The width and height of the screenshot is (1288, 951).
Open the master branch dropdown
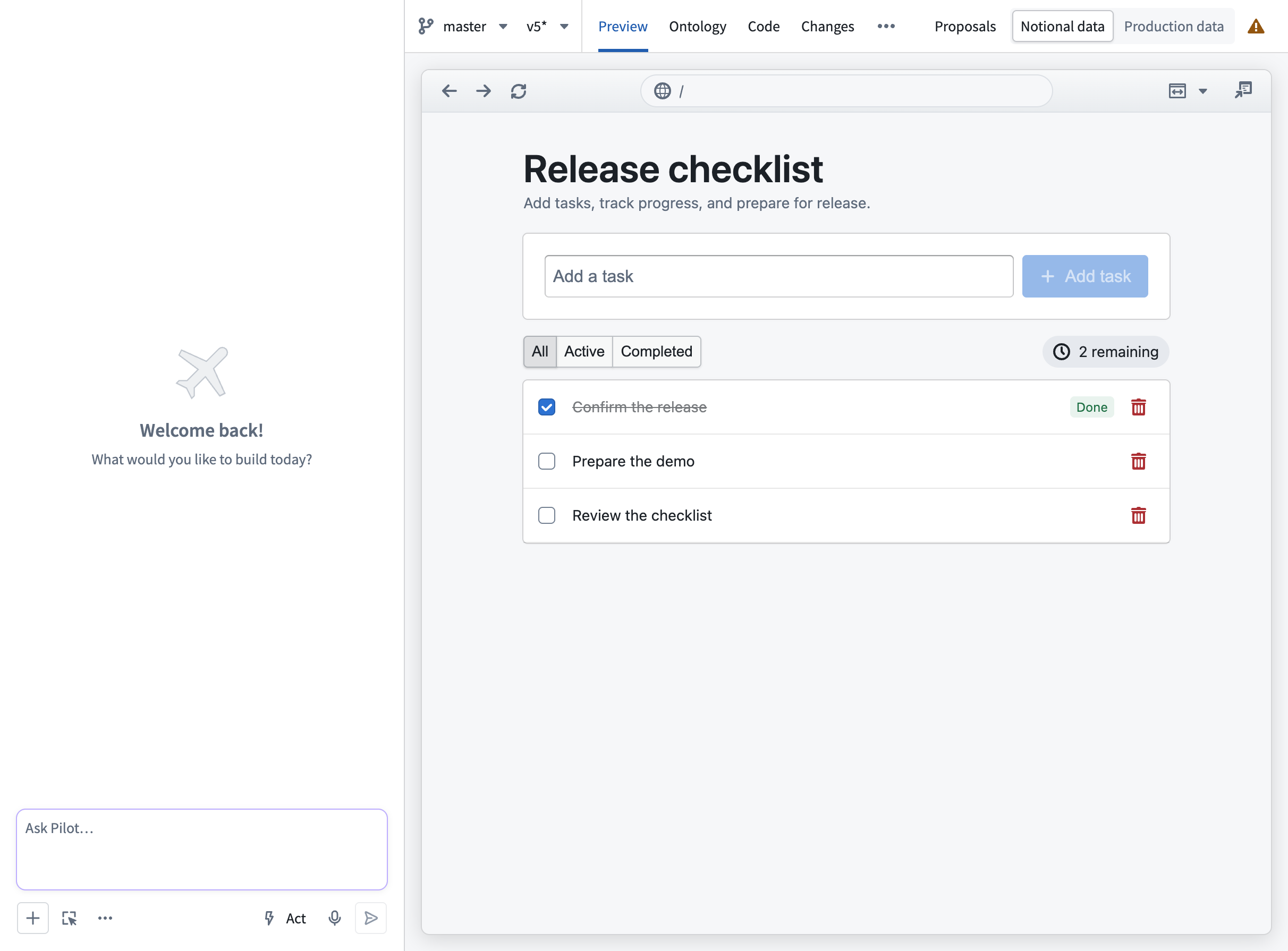476,27
